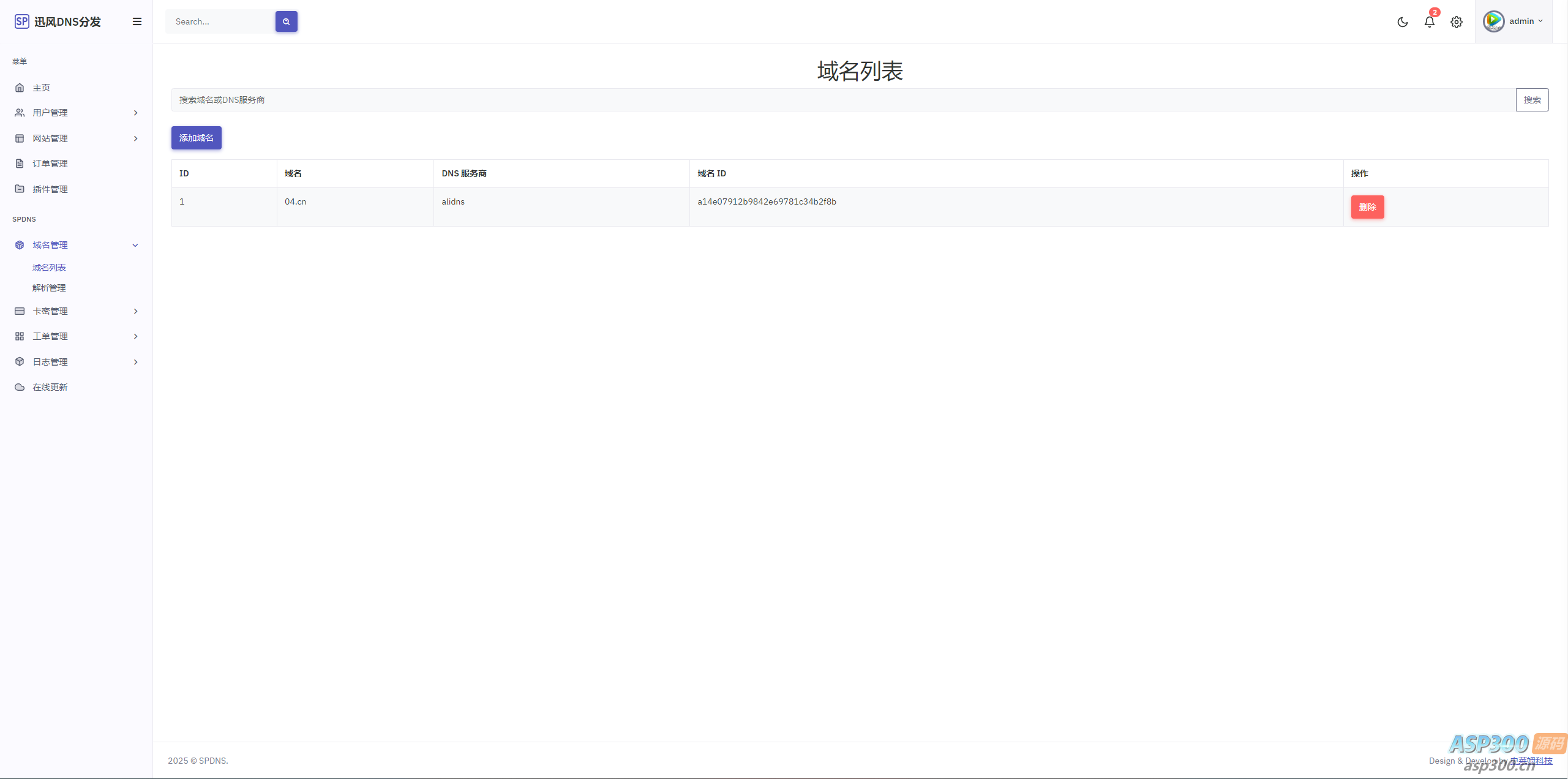The width and height of the screenshot is (1568, 779).
Task: Toggle dark mode moon icon
Action: click(1402, 22)
